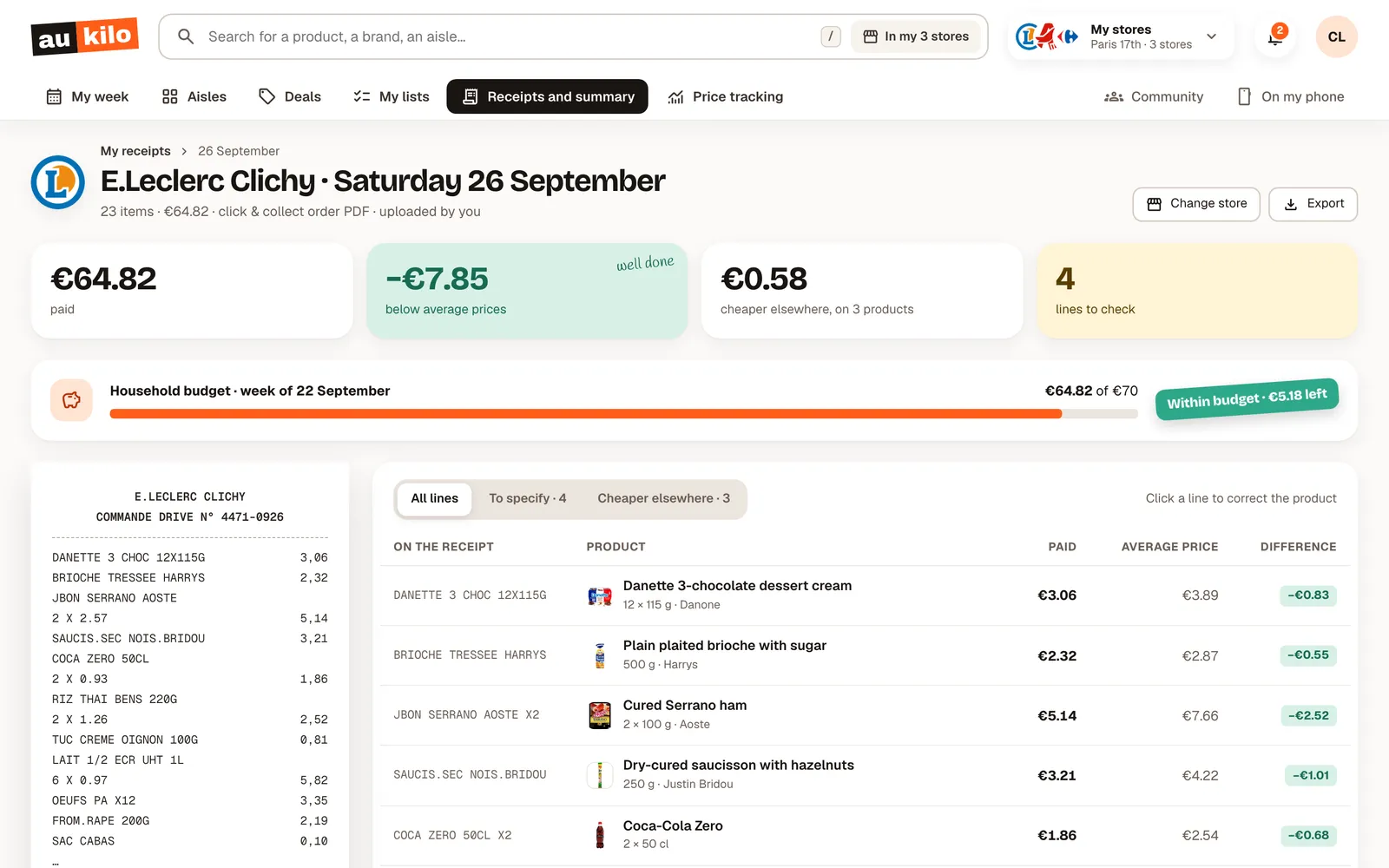The image size is (1389, 868).
Task: Click 'OEUFS PA X12' on the receipt
Action: [94, 800]
